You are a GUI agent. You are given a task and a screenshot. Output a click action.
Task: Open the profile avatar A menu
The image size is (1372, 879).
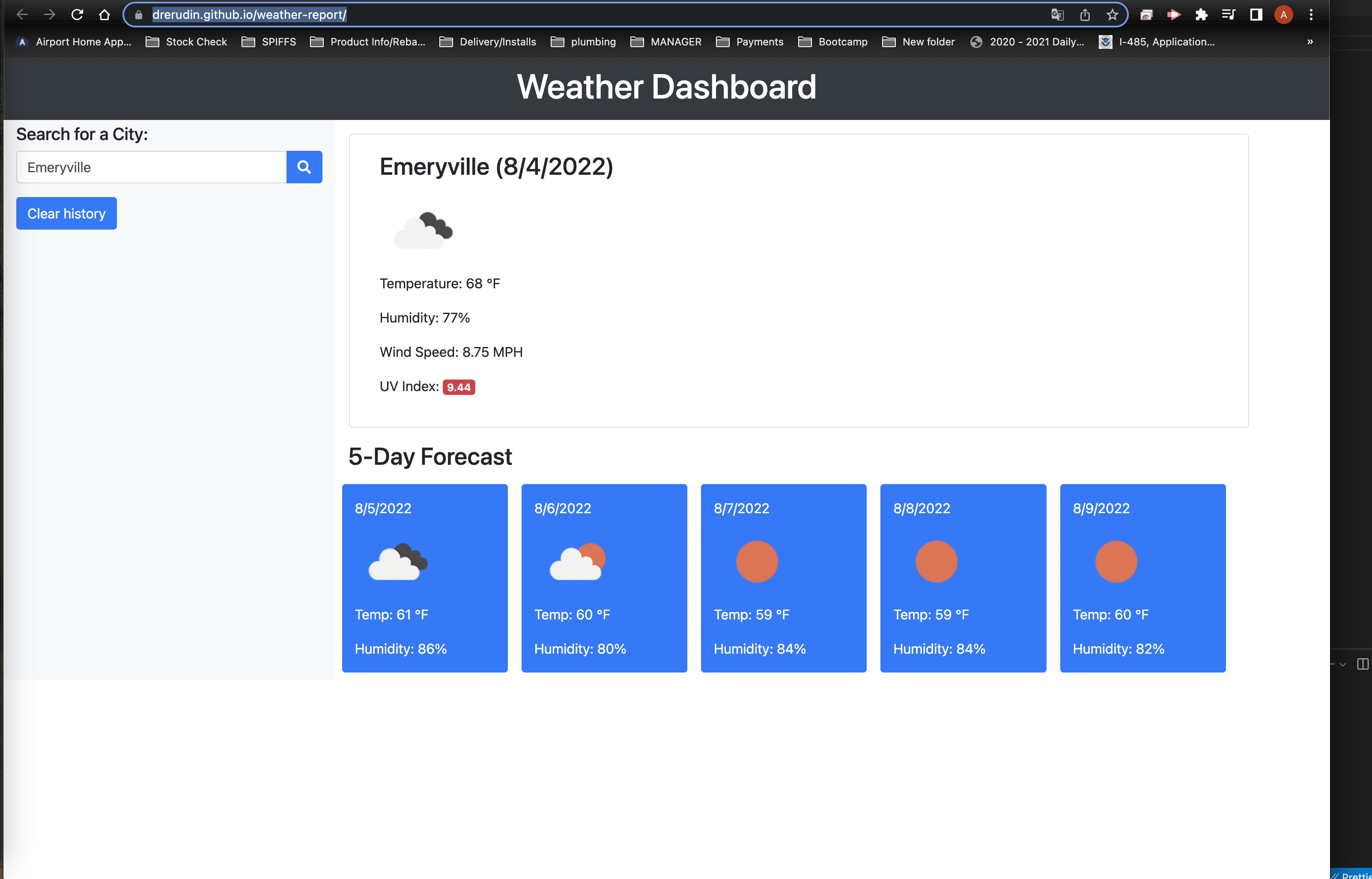[x=1284, y=15]
